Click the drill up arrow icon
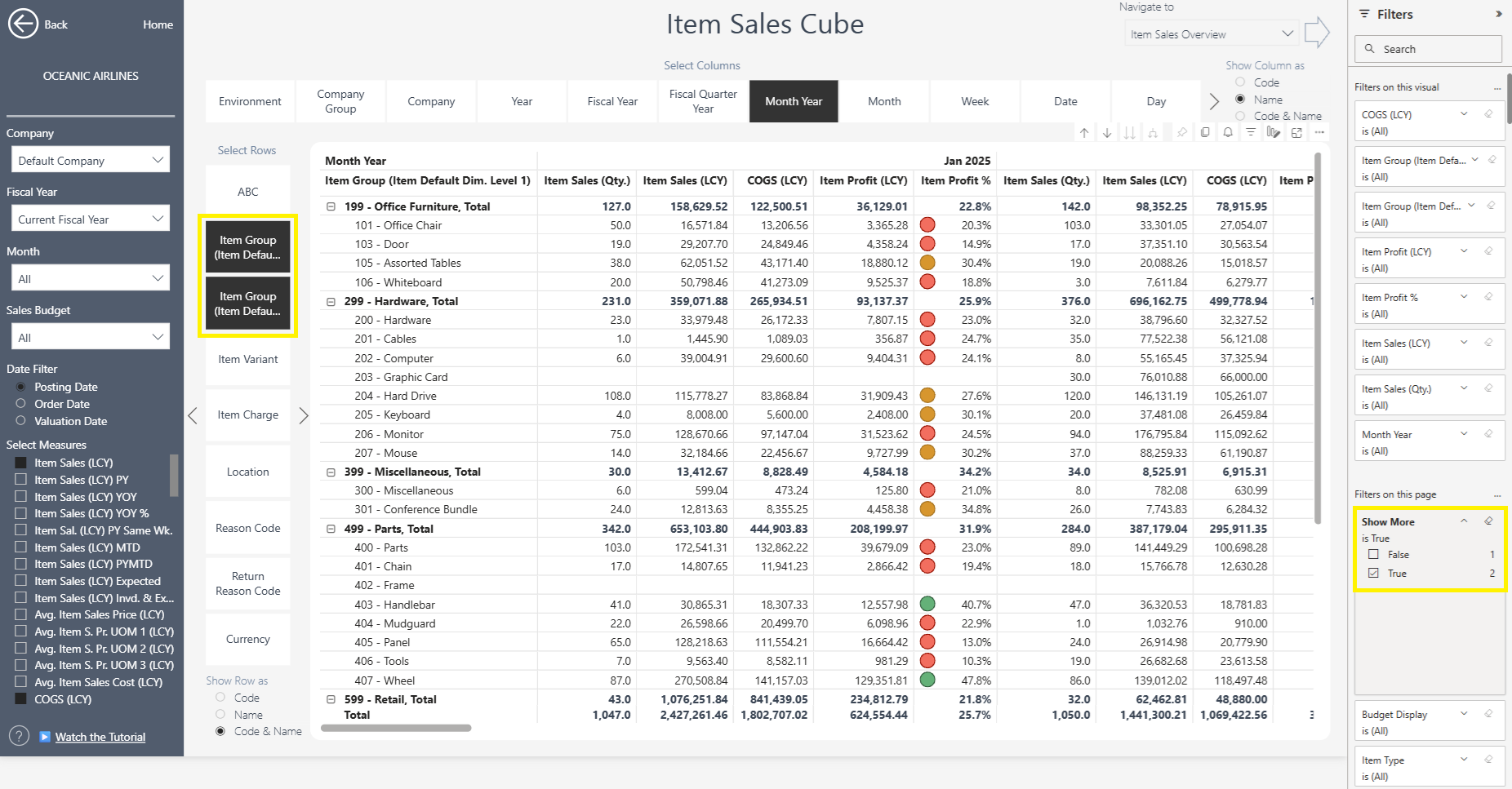 pyautogui.click(x=1084, y=133)
